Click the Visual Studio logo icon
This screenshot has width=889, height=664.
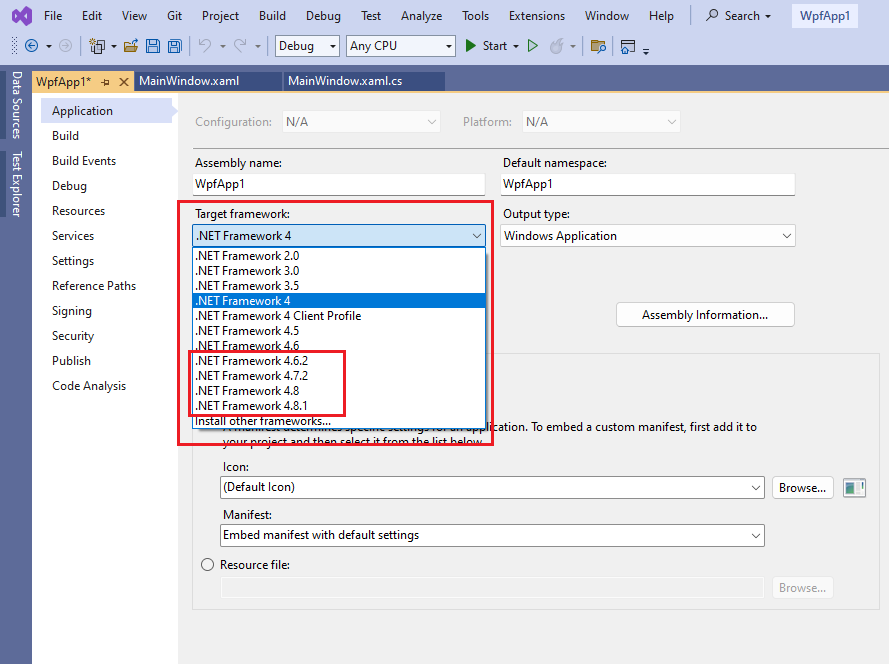[22, 16]
